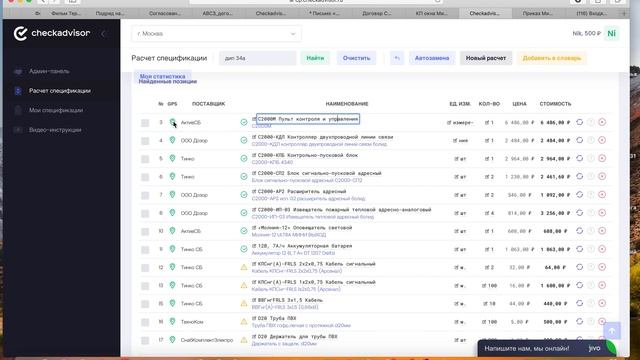The height and width of the screenshot is (360, 640).
Task: Click the search field containing дип 34а
Action: tap(258, 58)
